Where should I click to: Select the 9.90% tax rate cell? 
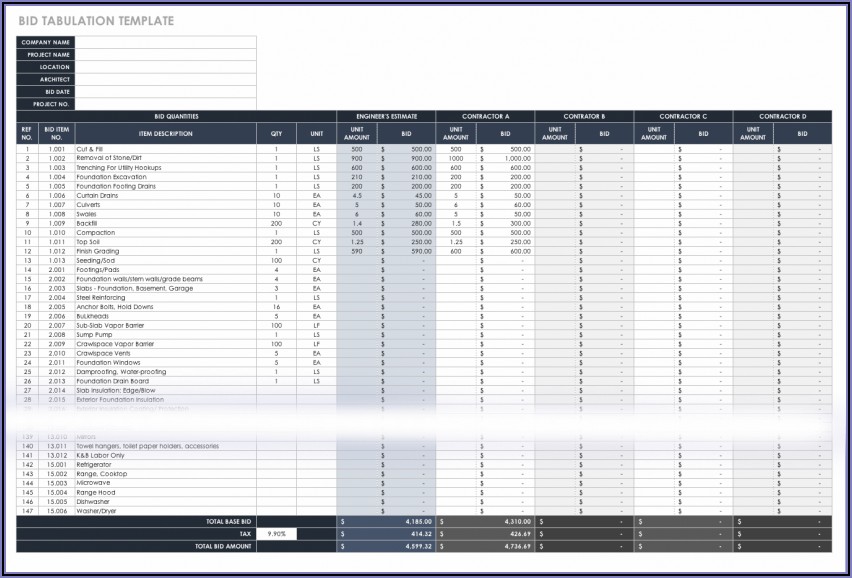click(x=276, y=534)
